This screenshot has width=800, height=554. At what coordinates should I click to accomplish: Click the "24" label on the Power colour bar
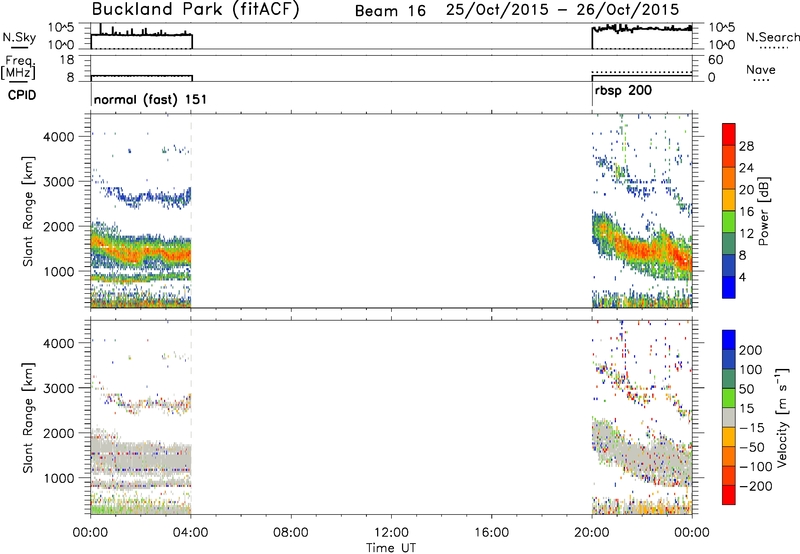(x=746, y=168)
